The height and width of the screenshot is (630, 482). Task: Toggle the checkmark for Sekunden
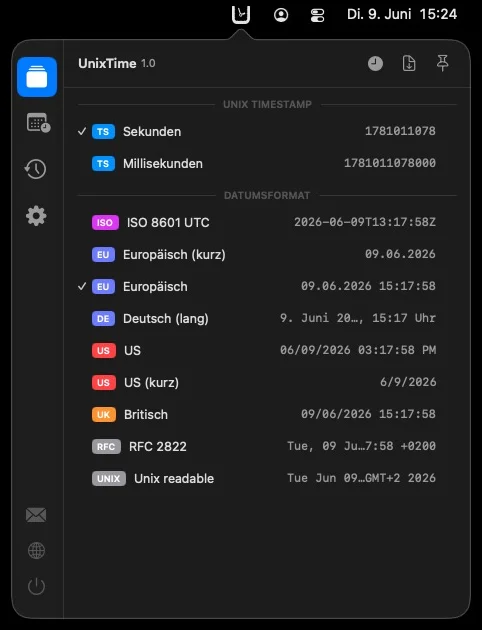tap(82, 131)
